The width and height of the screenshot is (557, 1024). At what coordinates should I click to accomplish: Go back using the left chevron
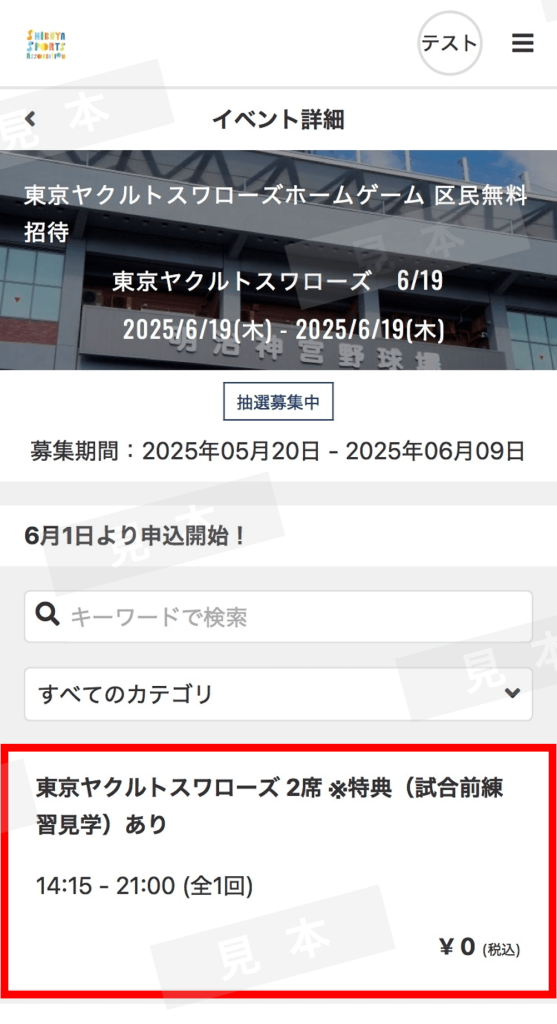point(29,120)
